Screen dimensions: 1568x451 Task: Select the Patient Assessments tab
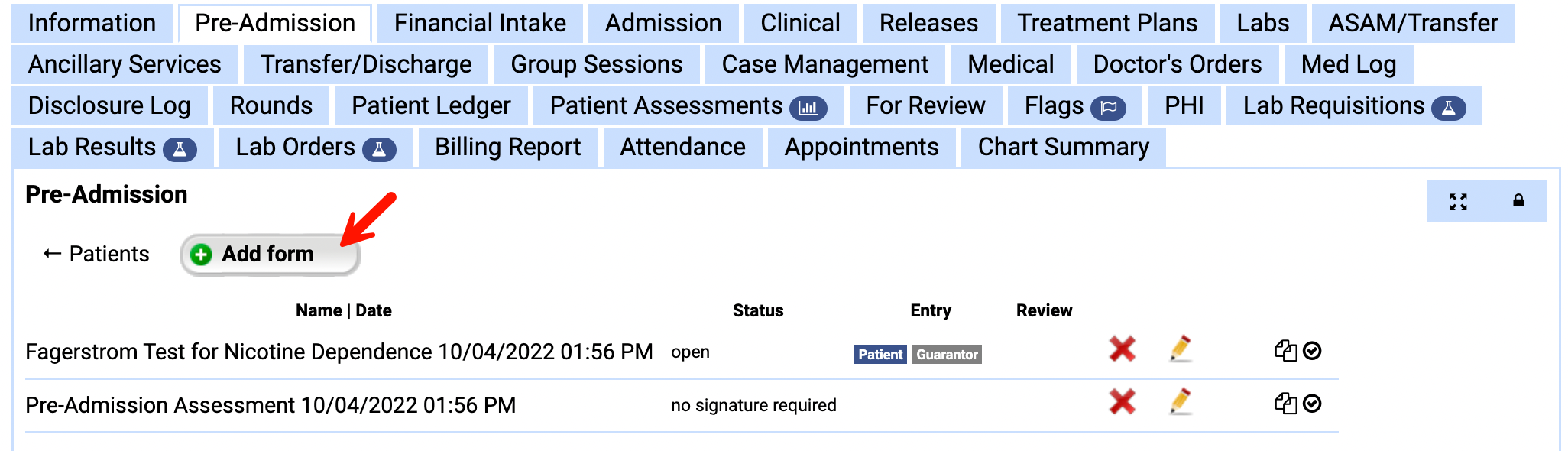click(688, 105)
